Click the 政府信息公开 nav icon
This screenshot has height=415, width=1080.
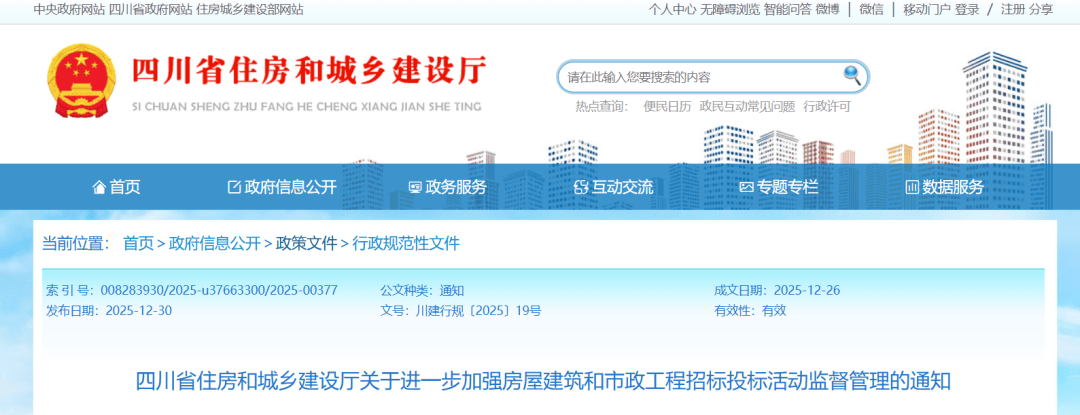point(234,187)
